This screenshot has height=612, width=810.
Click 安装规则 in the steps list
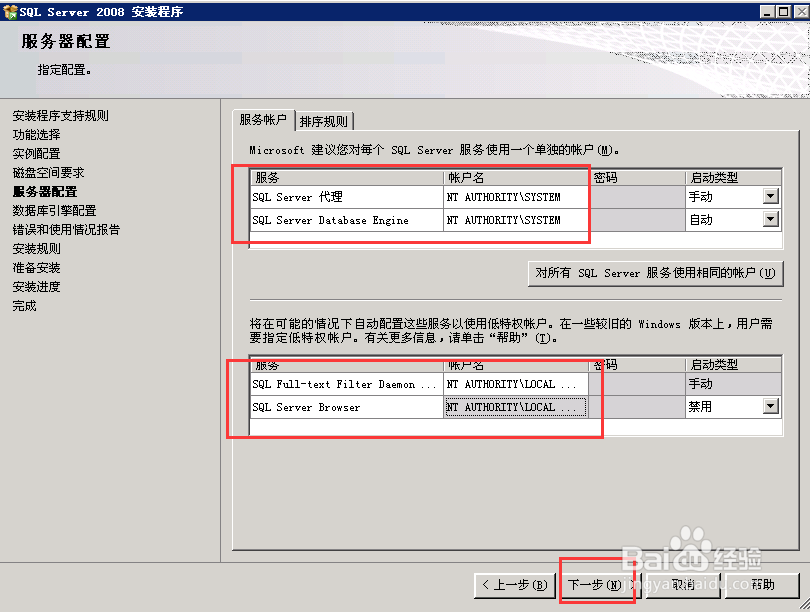pos(36,249)
